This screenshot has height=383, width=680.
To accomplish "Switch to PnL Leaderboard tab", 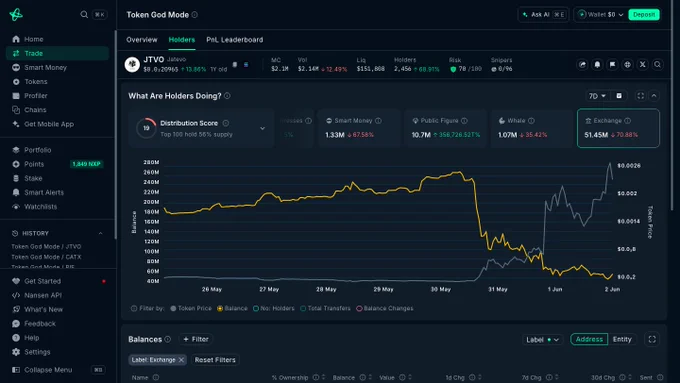I will click(235, 39).
